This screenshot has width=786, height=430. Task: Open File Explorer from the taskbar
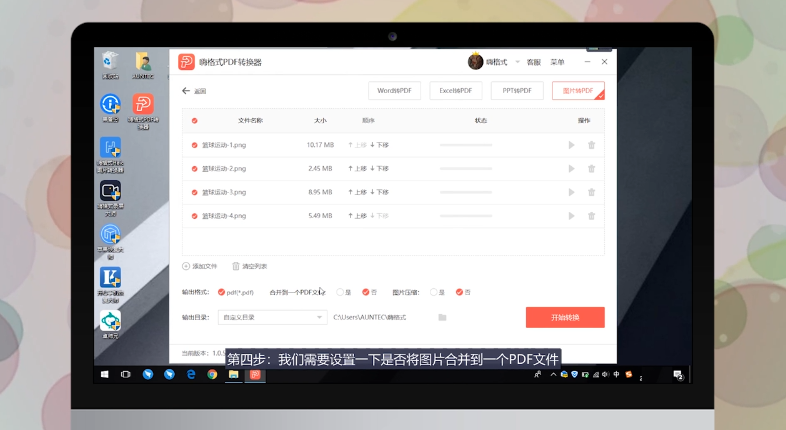(x=234, y=374)
